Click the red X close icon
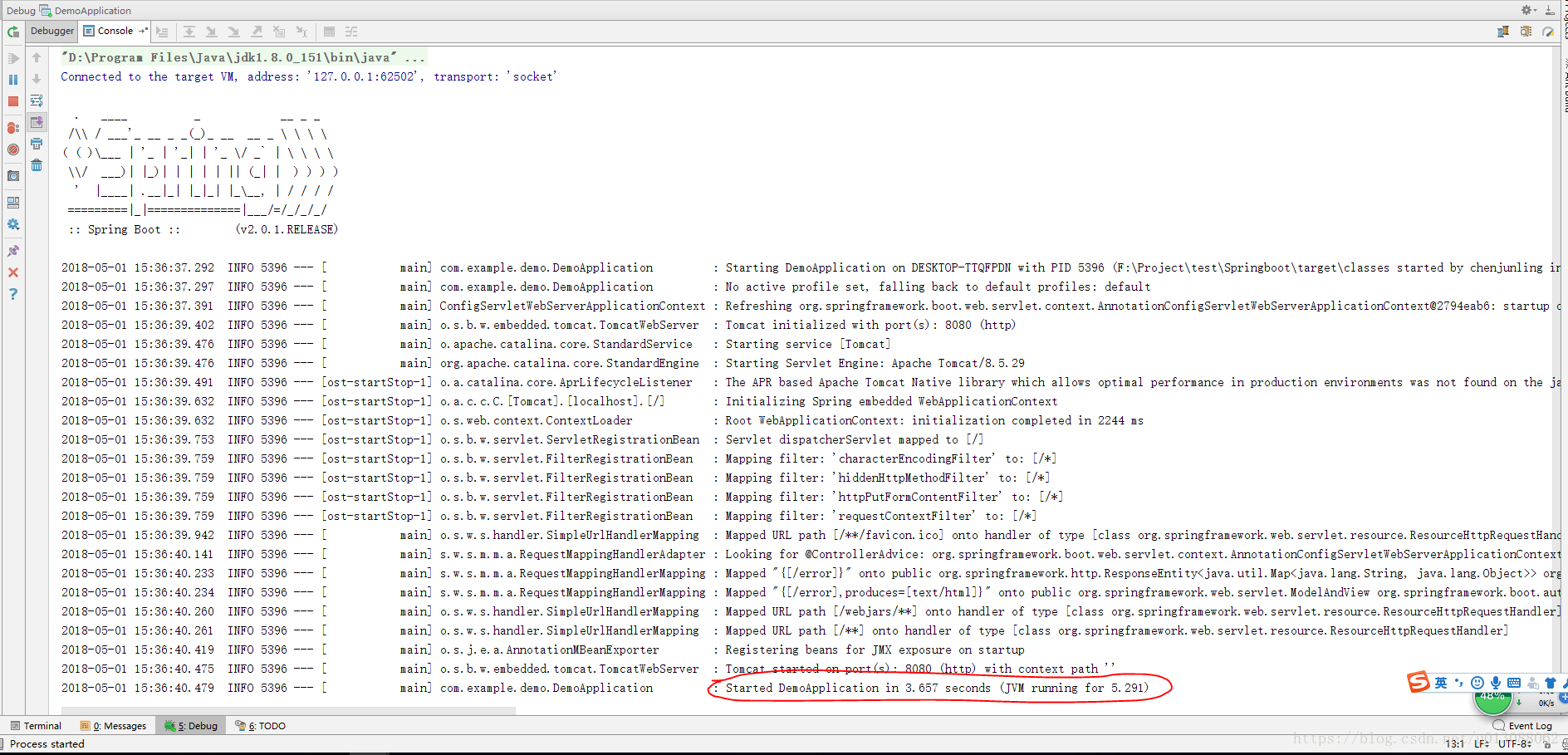 13,272
